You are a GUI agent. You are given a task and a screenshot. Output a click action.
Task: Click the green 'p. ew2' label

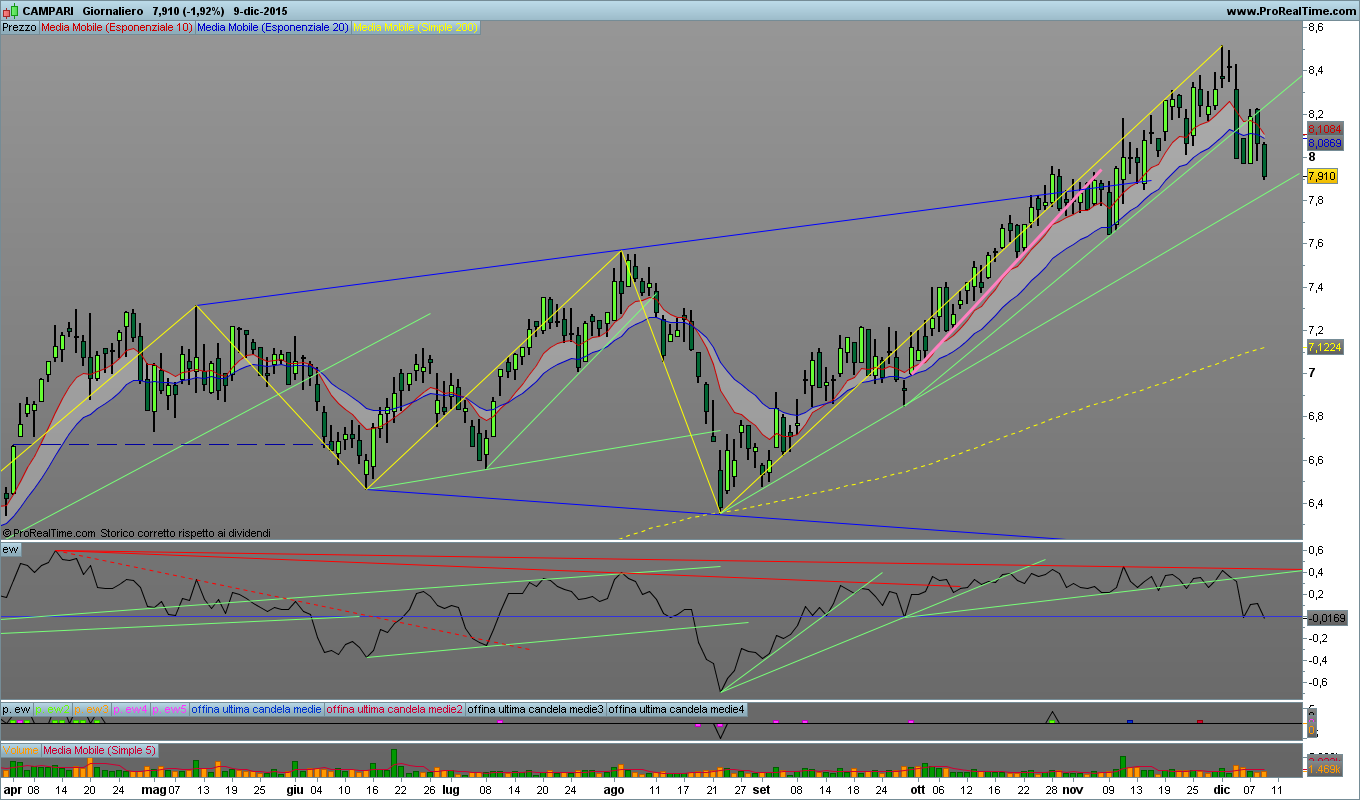click(53, 709)
